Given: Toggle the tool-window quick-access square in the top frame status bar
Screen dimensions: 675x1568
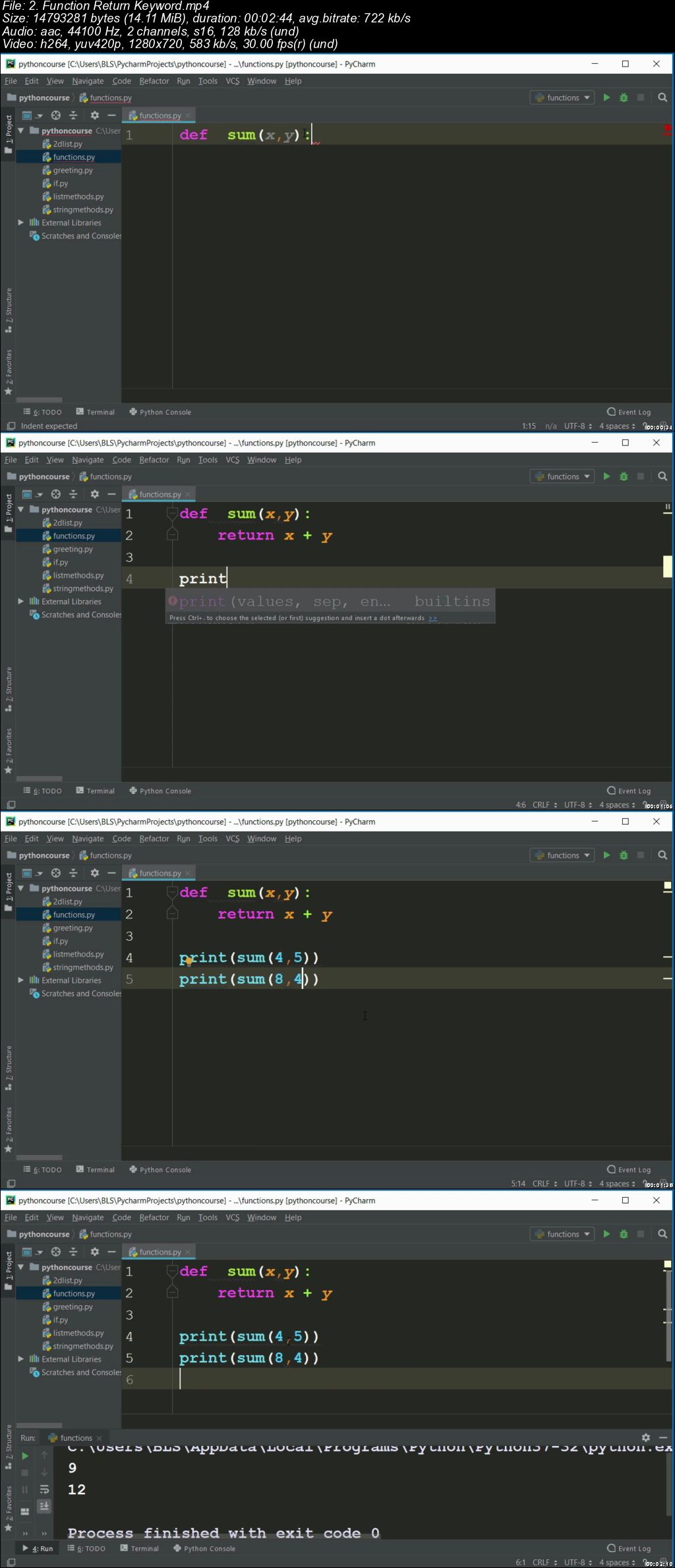Looking at the screenshot, I should (x=11, y=426).
